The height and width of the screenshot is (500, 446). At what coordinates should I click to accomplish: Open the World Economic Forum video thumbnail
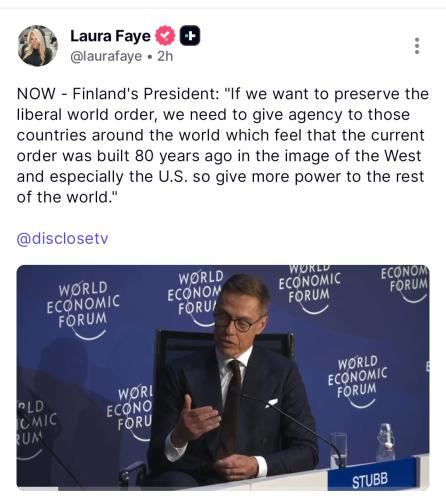point(223,377)
